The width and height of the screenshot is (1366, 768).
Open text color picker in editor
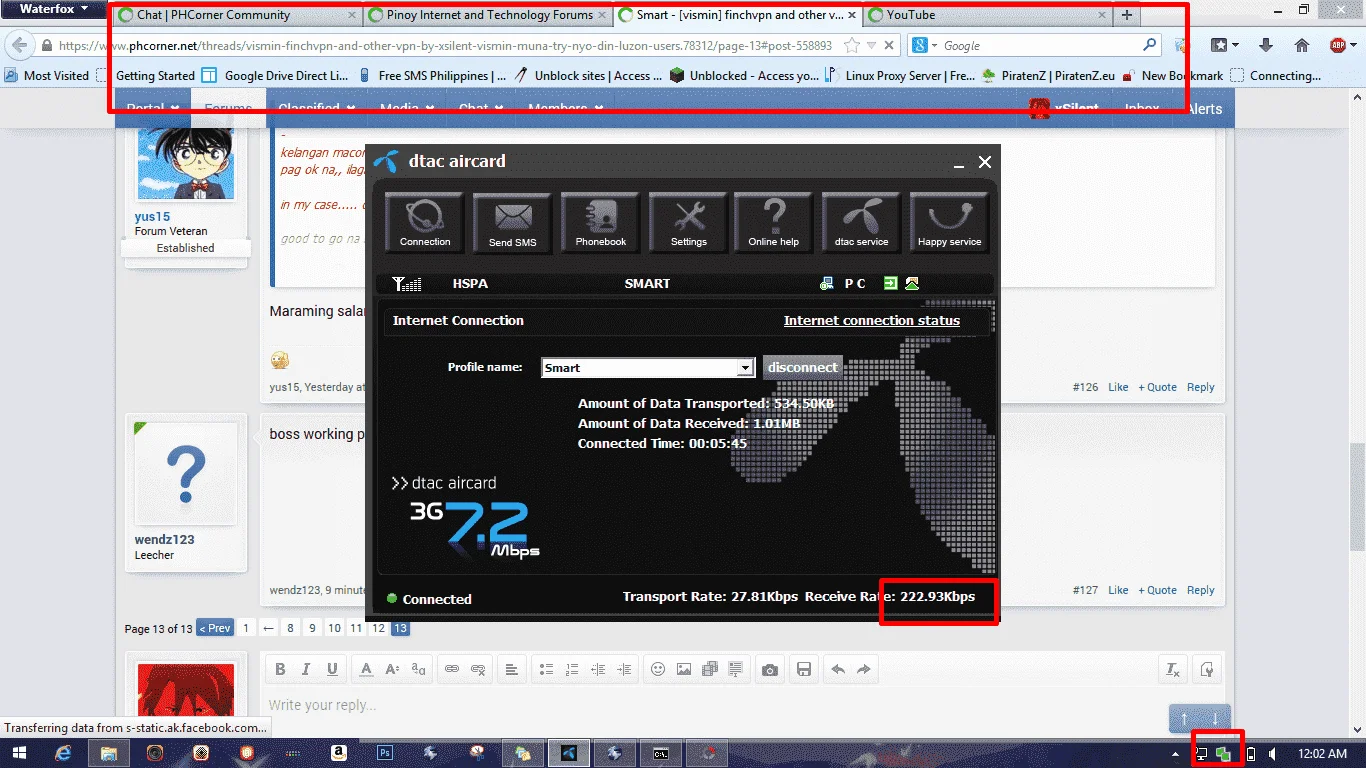tap(367, 670)
